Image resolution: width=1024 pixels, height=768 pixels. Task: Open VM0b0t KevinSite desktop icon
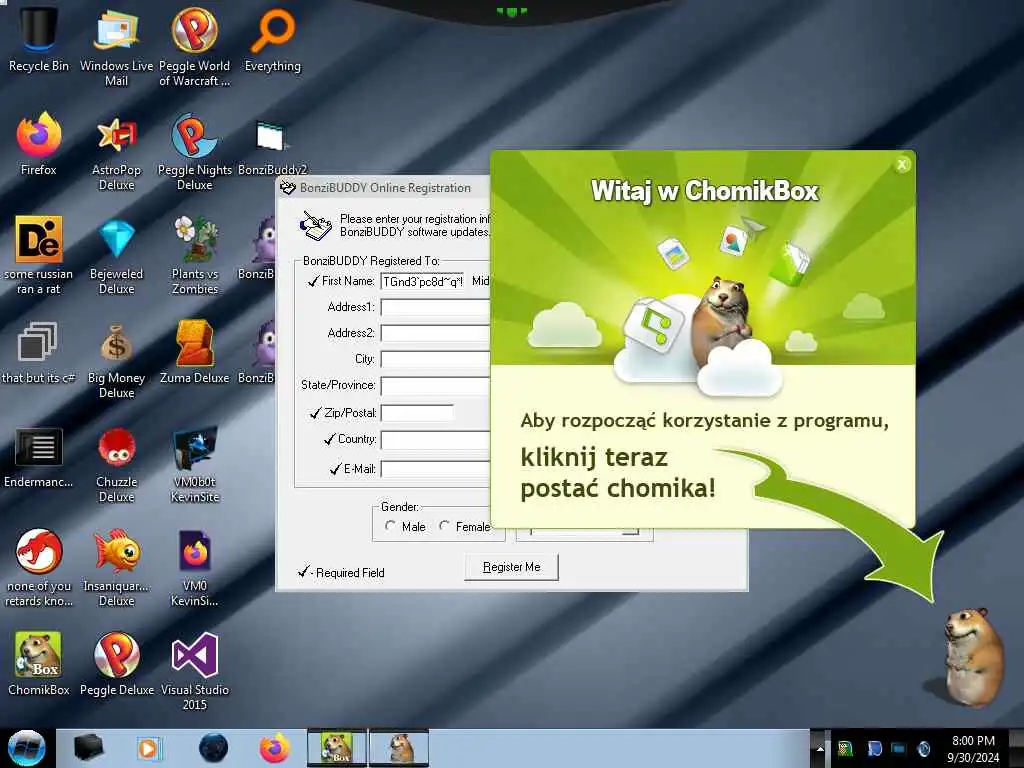click(195, 464)
